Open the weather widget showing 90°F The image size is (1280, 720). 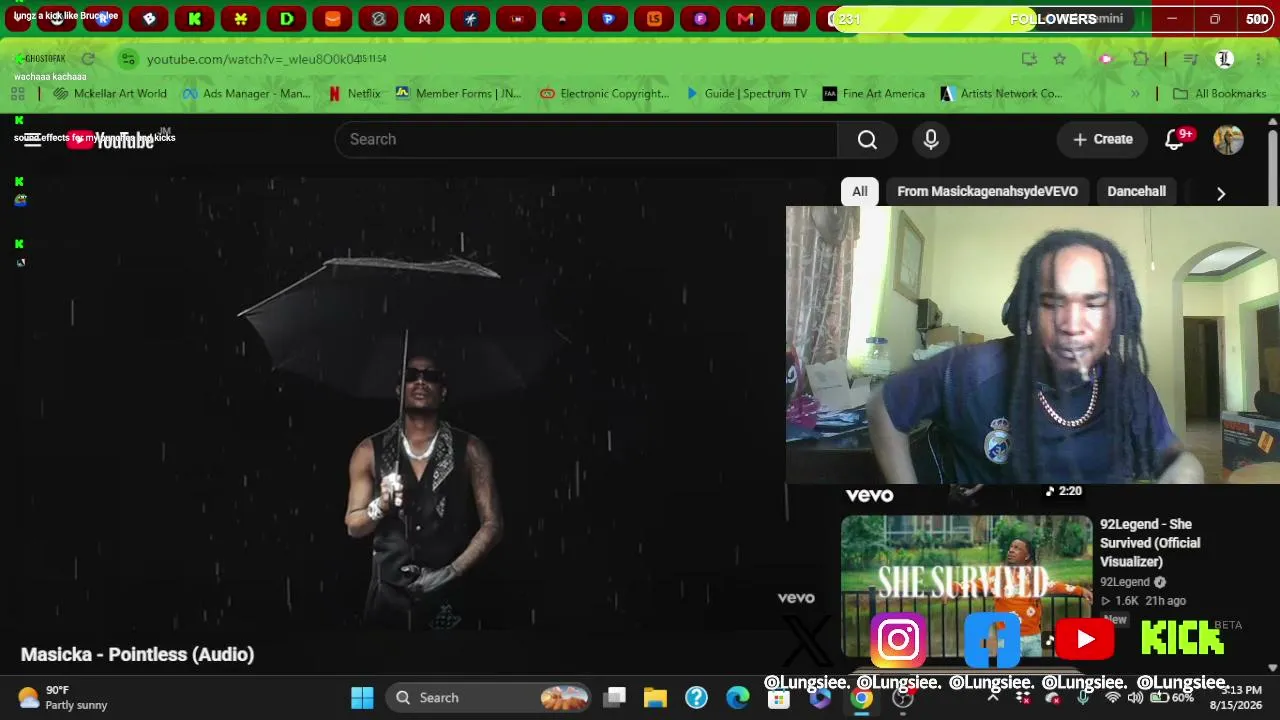[62, 697]
